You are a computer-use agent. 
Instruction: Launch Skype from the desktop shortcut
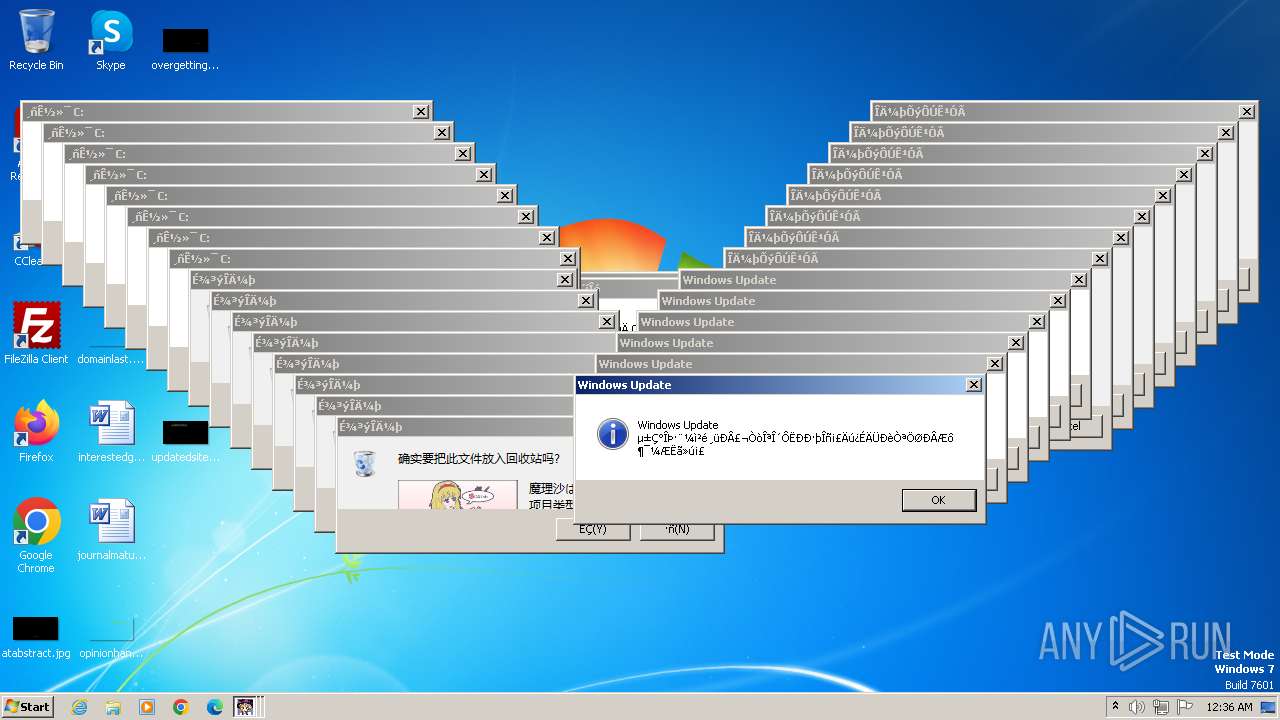click(110, 40)
